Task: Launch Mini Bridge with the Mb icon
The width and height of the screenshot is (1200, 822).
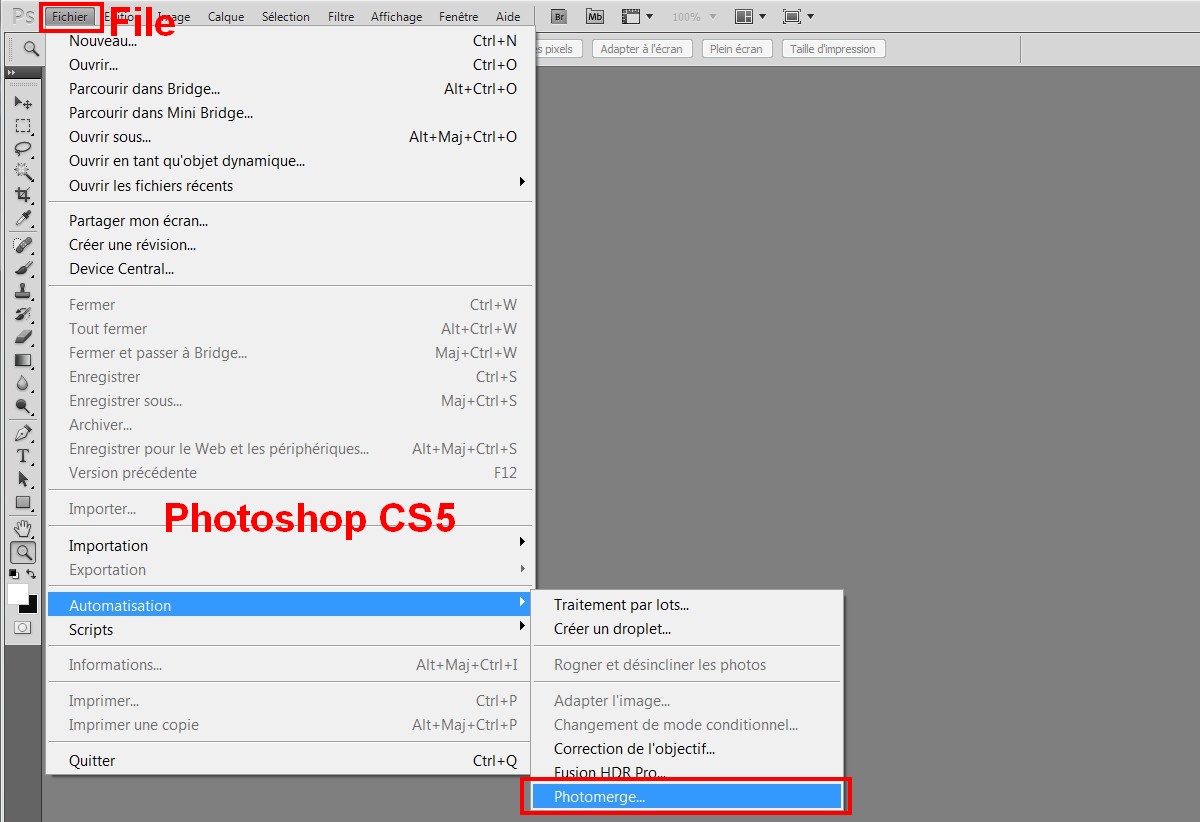Action: point(595,16)
